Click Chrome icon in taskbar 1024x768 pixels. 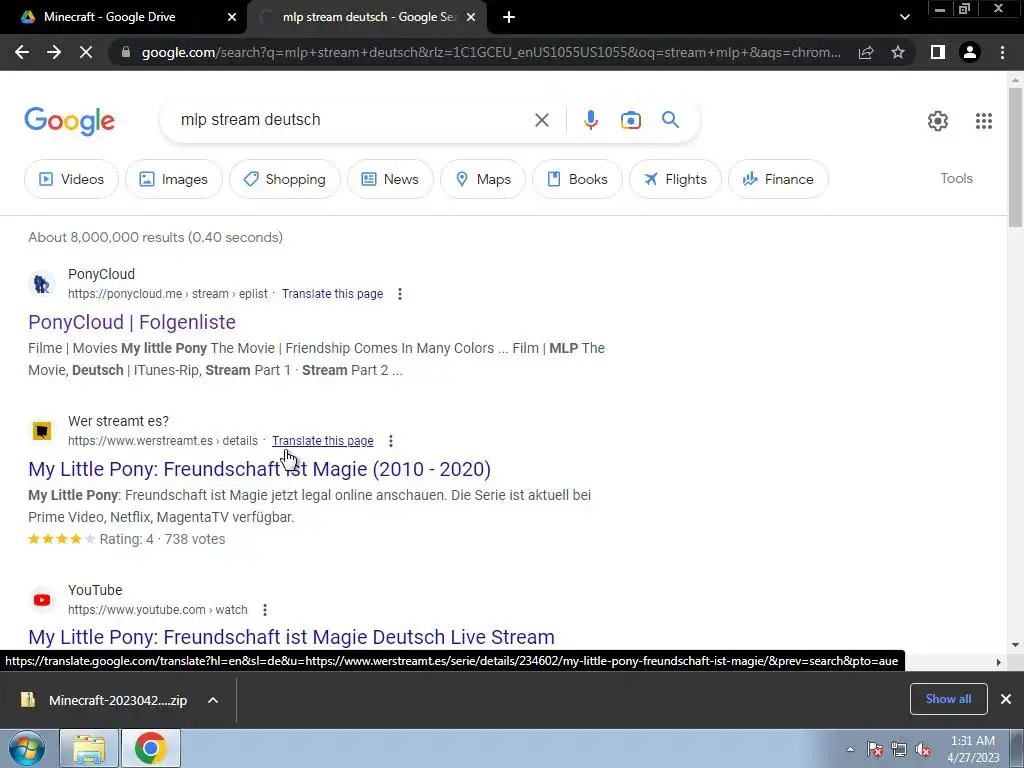coord(150,748)
